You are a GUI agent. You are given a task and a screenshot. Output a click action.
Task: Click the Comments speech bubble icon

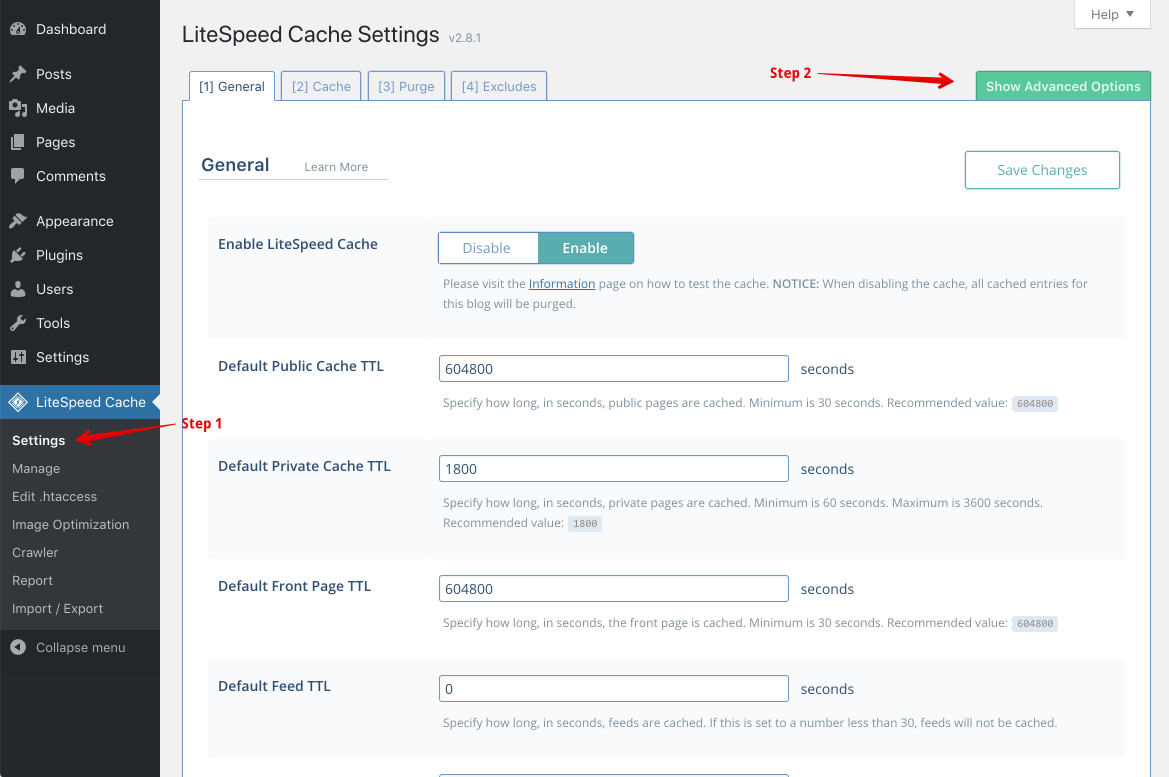tap(18, 176)
